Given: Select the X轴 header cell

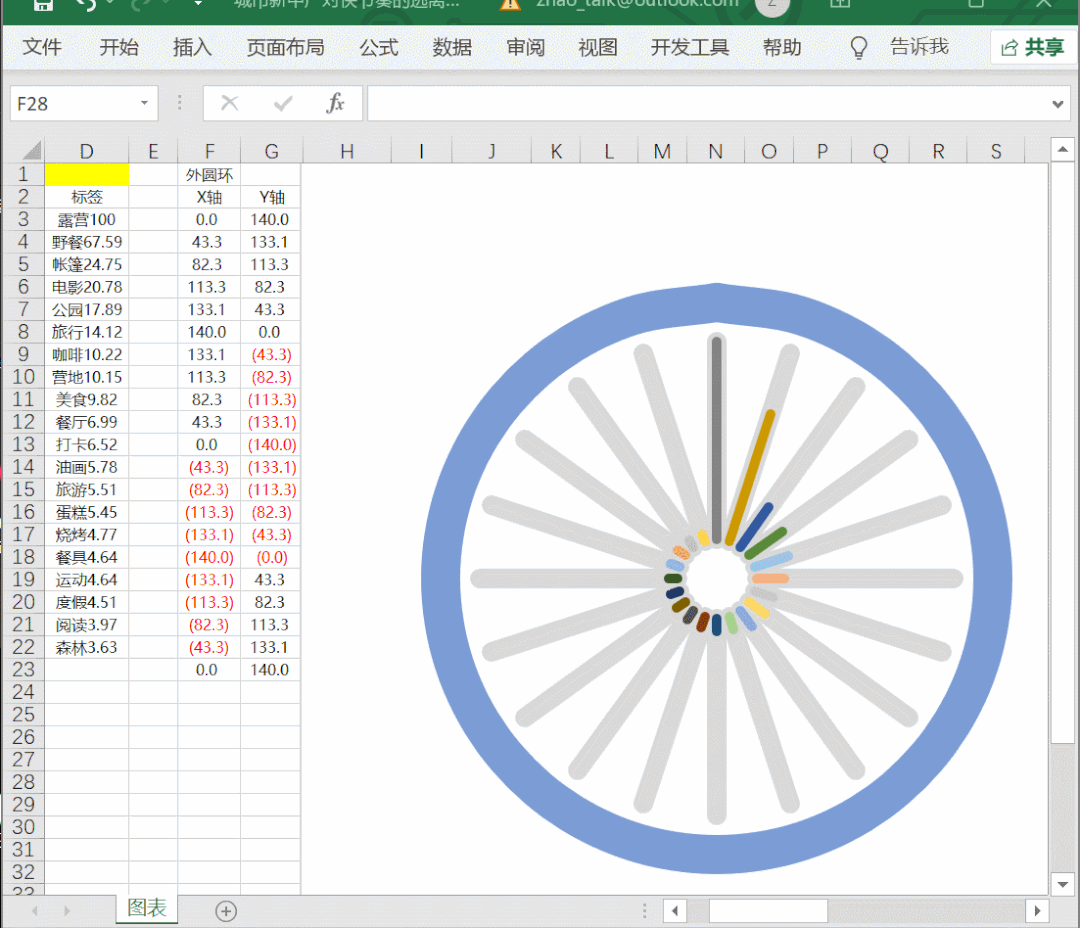Looking at the screenshot, I should [x=209, y=197].
